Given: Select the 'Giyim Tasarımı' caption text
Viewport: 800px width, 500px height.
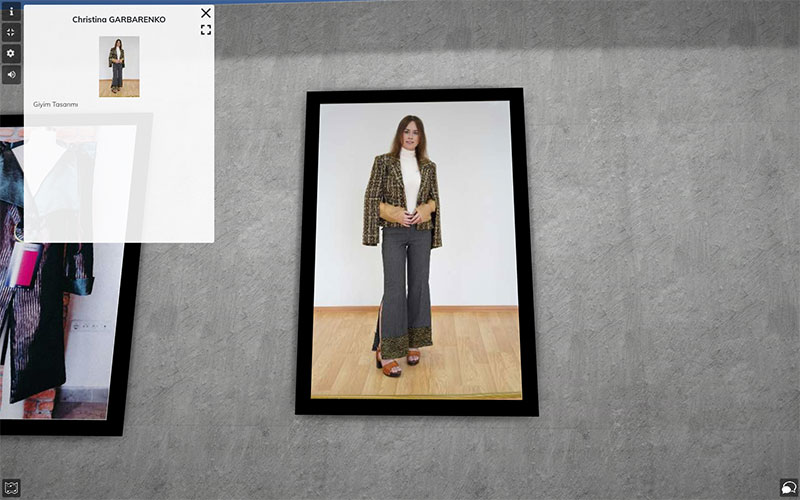Looking at the screenshot, I should (56, 105).
